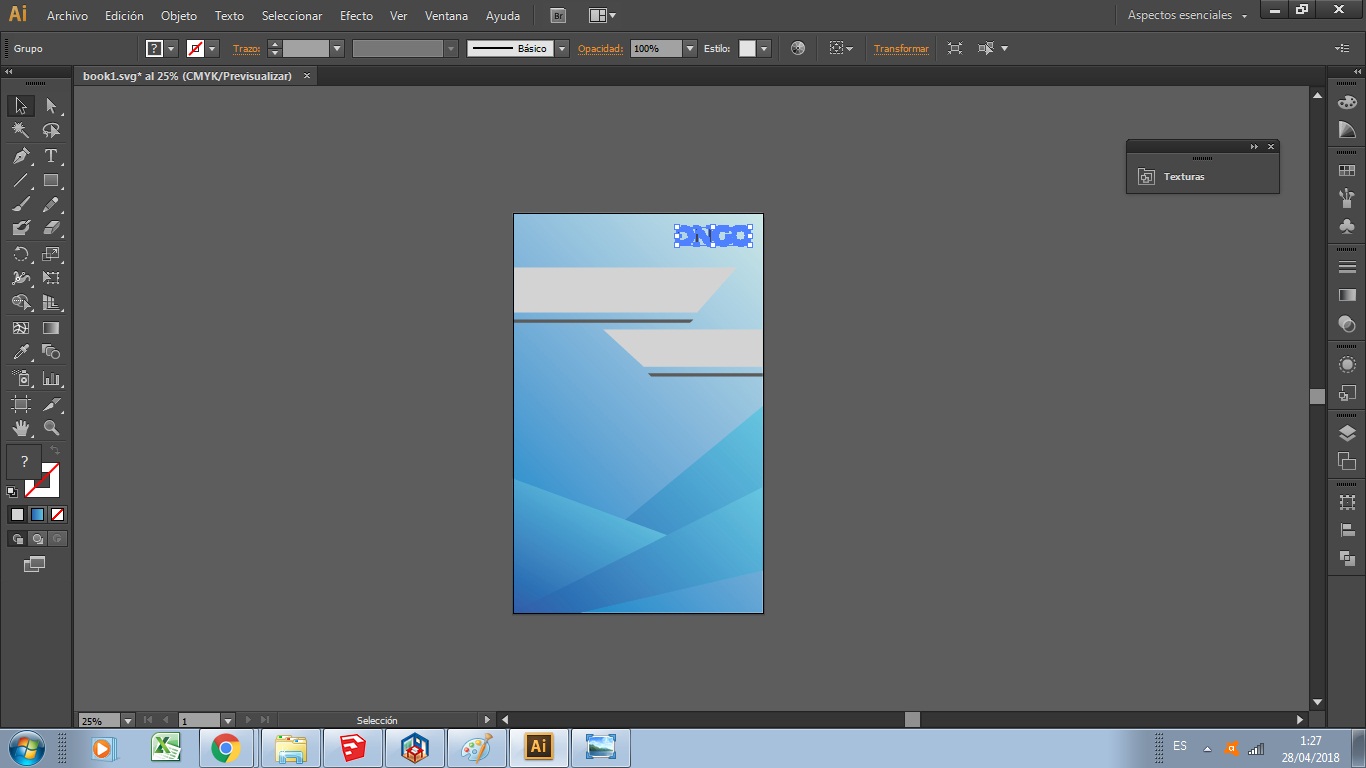Select the Scale tool

point(51,254)
